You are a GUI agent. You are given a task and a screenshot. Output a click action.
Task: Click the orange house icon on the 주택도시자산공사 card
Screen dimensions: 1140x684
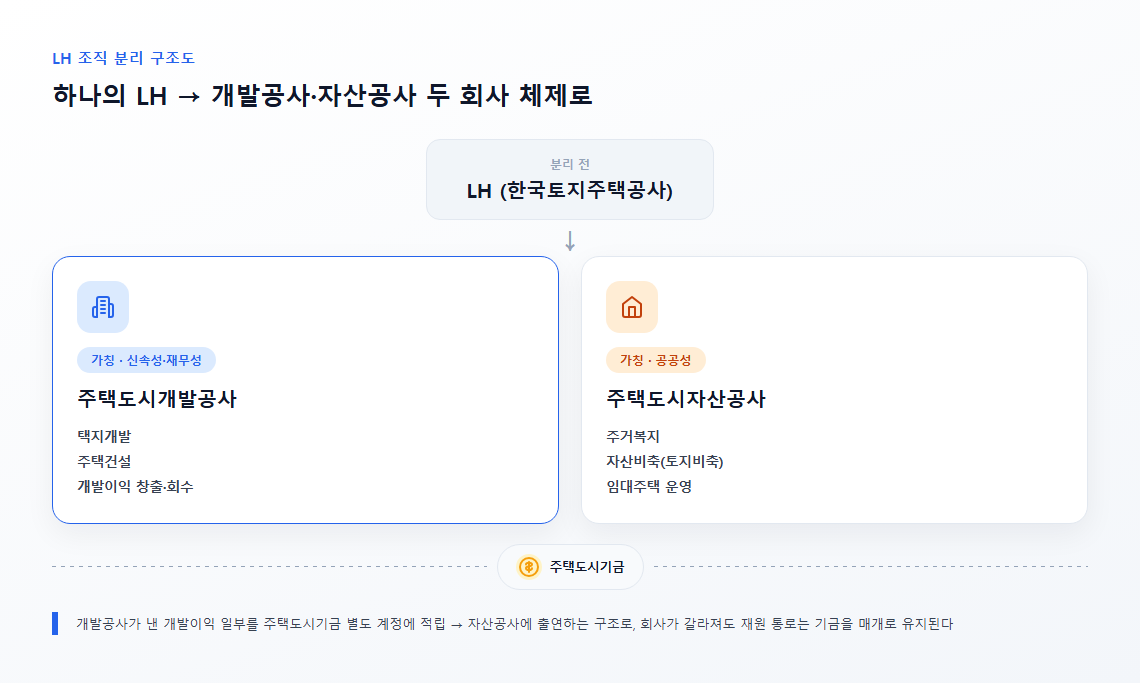pos(632,307)
